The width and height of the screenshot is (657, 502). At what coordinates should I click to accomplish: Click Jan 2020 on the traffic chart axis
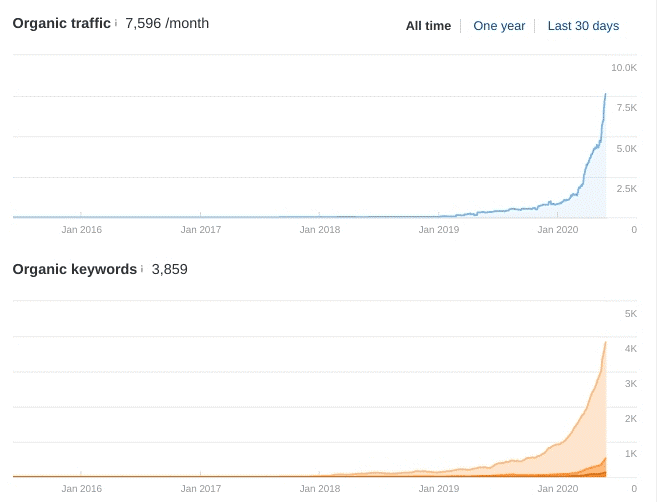click(558, 230)
